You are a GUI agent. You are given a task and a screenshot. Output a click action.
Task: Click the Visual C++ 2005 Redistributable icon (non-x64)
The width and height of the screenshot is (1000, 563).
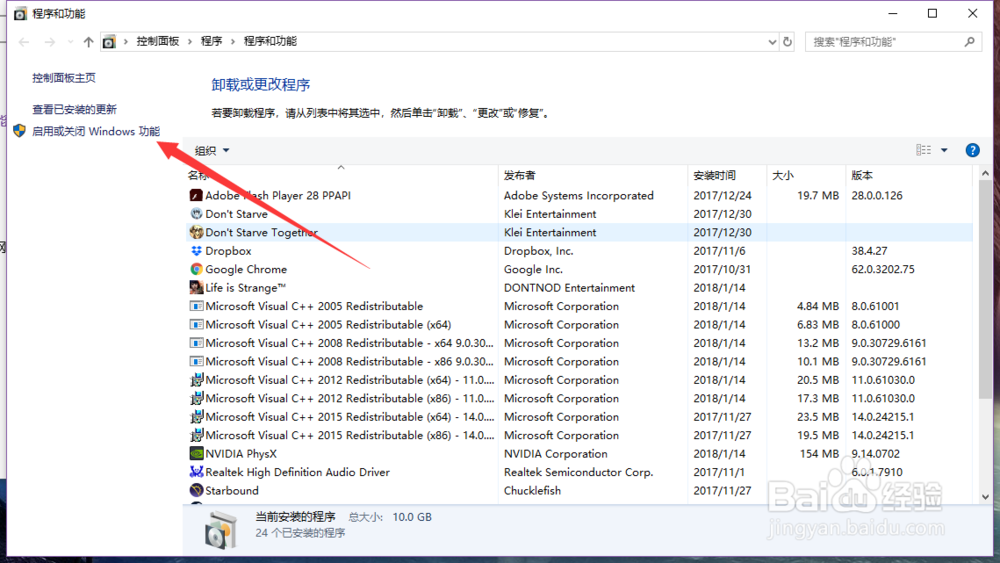(196, 306)
